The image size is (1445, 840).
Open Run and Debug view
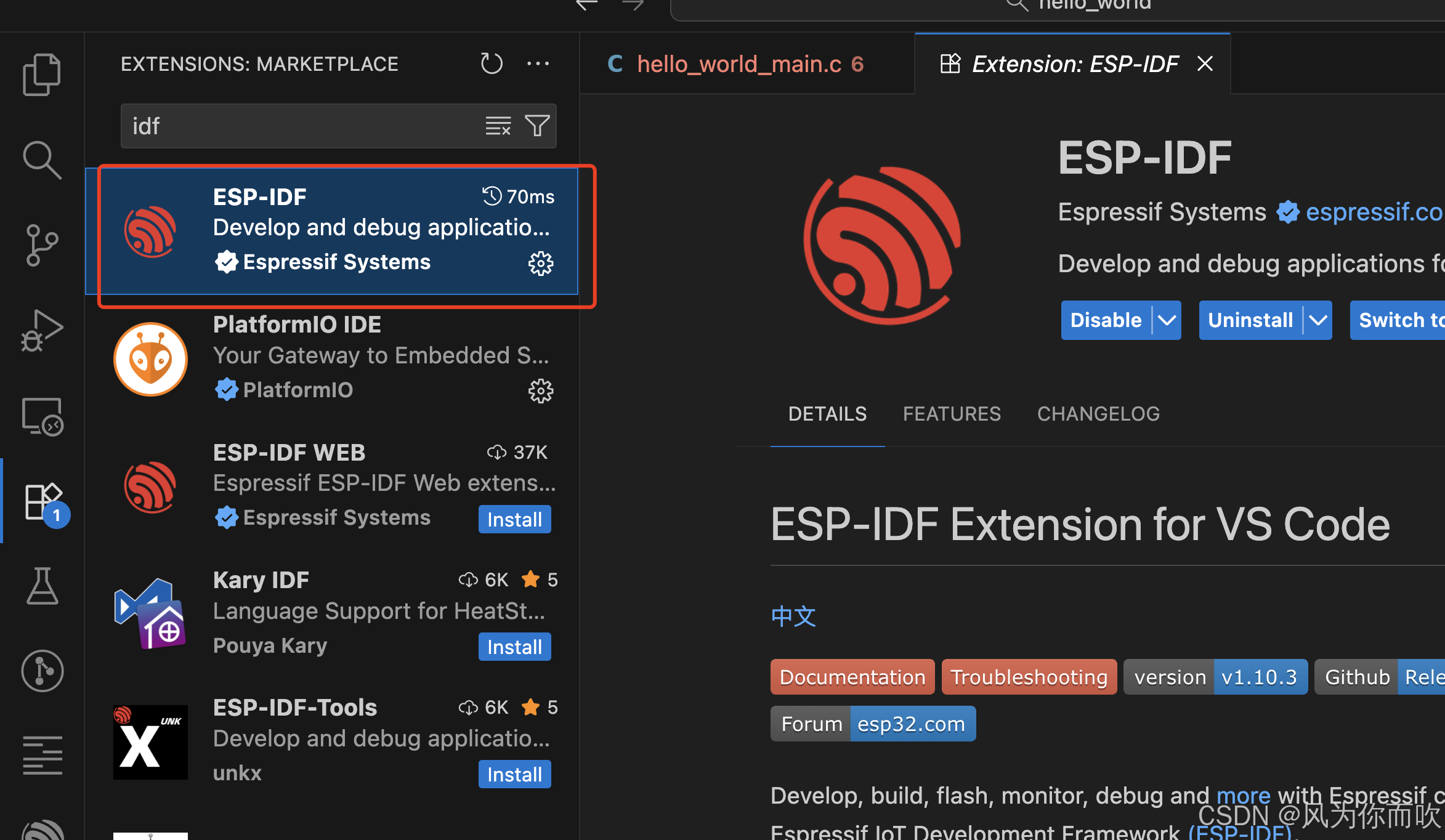click(42, 331)
